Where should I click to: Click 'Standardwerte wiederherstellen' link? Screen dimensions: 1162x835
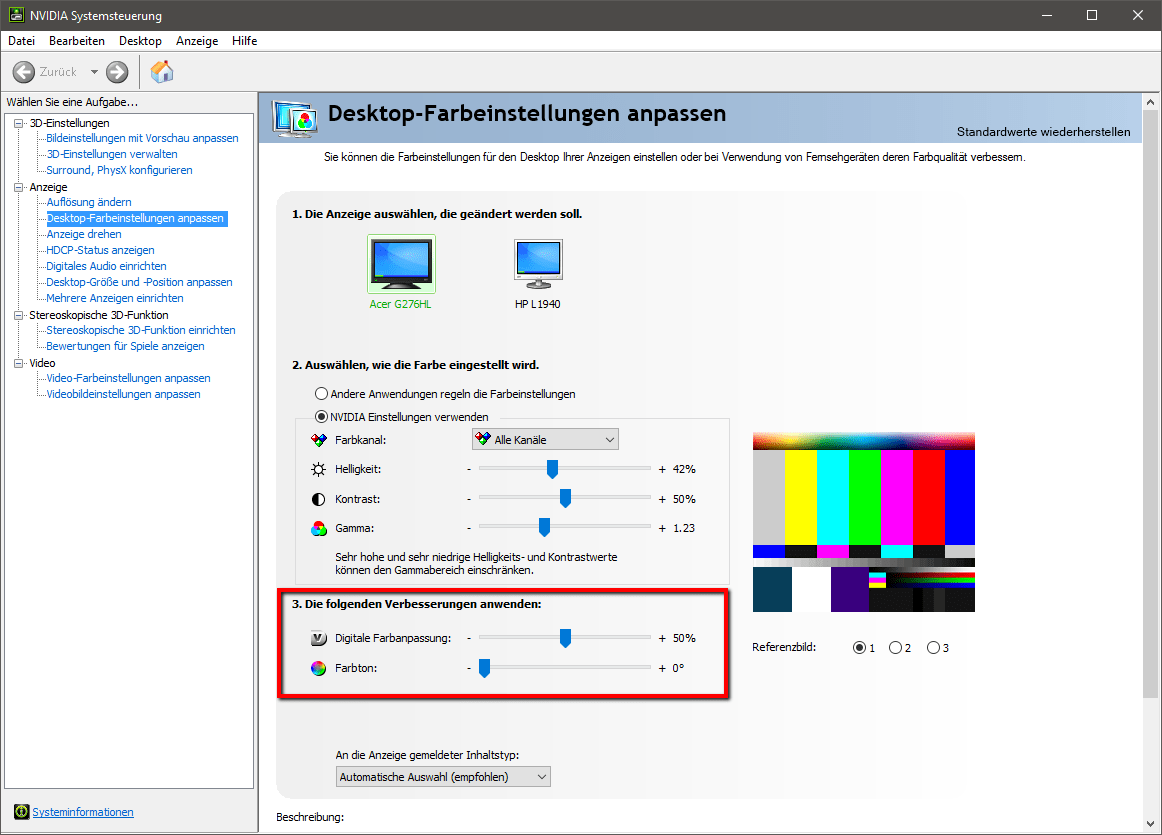pos(1043,132)
